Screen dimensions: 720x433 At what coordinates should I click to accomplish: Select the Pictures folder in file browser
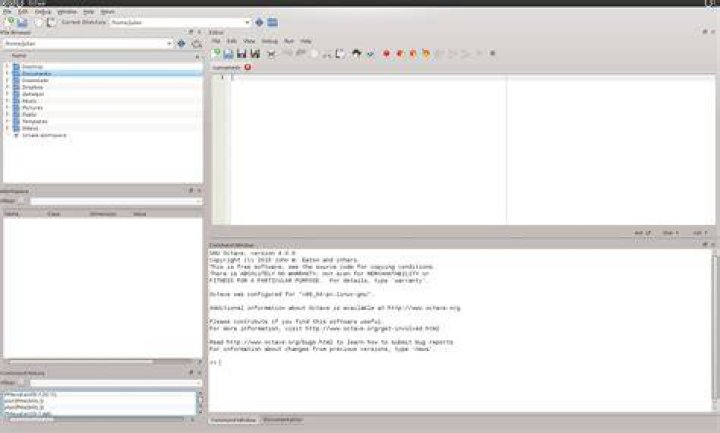coord(33,108)
